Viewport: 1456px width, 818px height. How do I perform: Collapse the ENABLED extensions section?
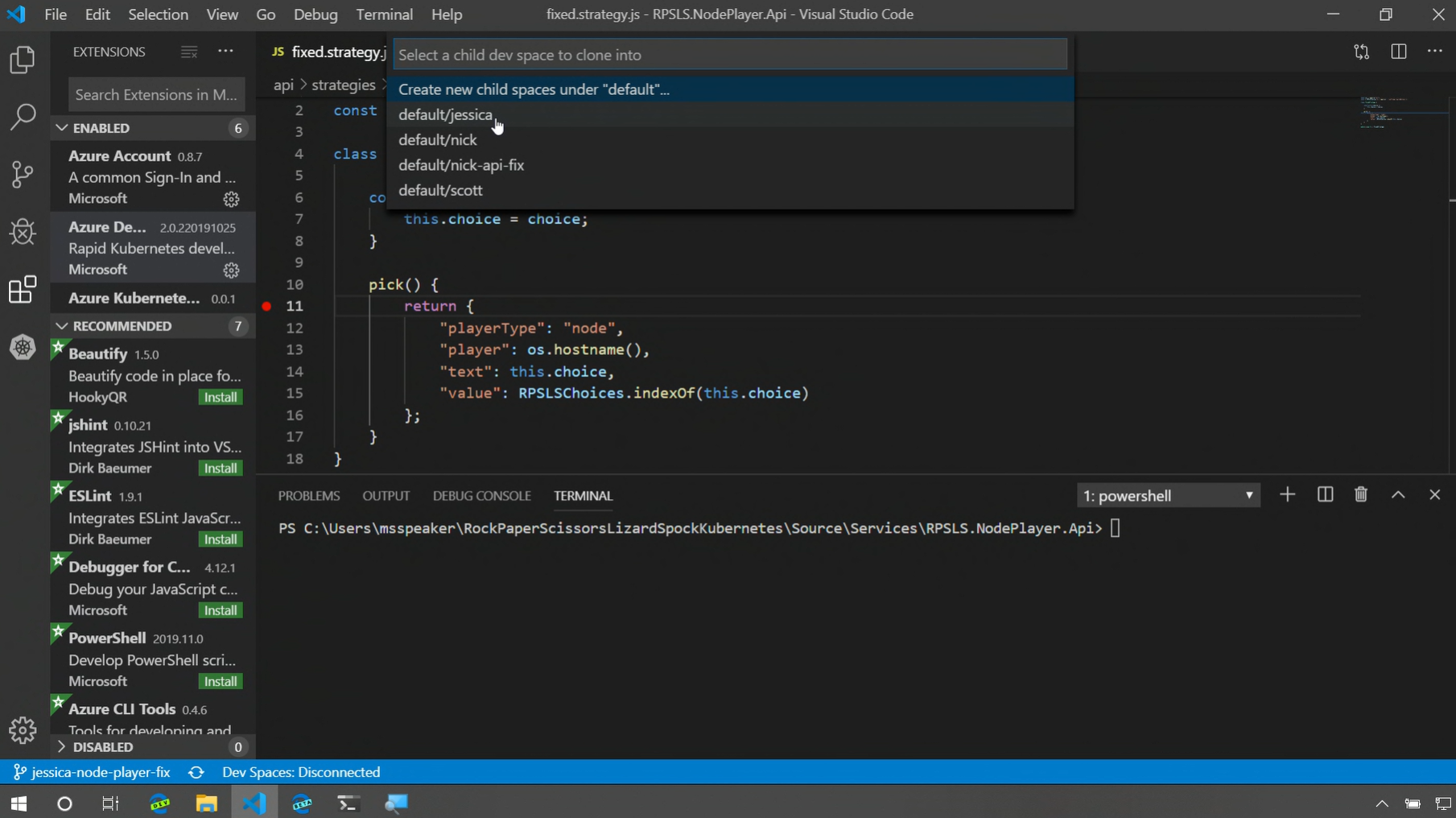62,128
